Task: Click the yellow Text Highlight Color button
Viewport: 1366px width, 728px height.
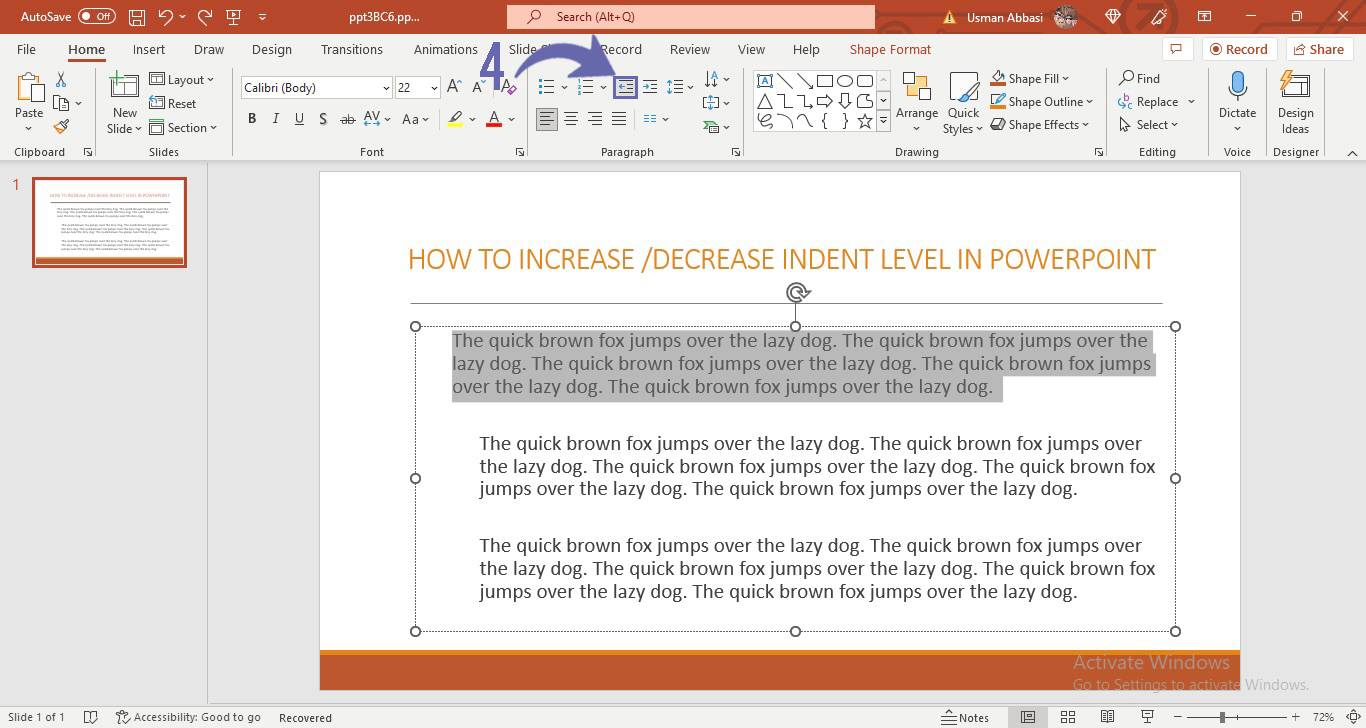Action: (x=455, y=119)
